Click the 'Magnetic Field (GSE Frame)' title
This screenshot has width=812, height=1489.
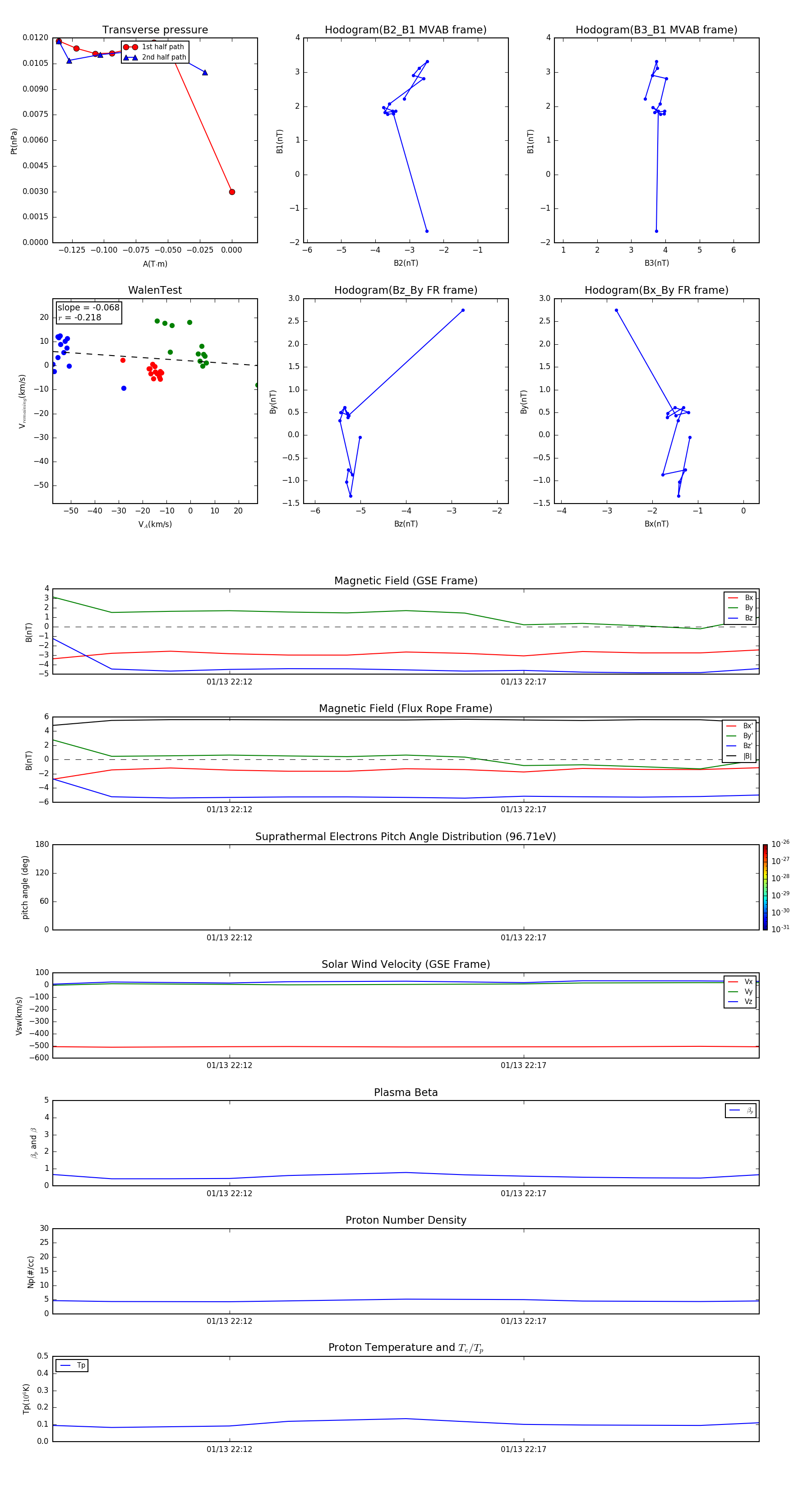406,581
